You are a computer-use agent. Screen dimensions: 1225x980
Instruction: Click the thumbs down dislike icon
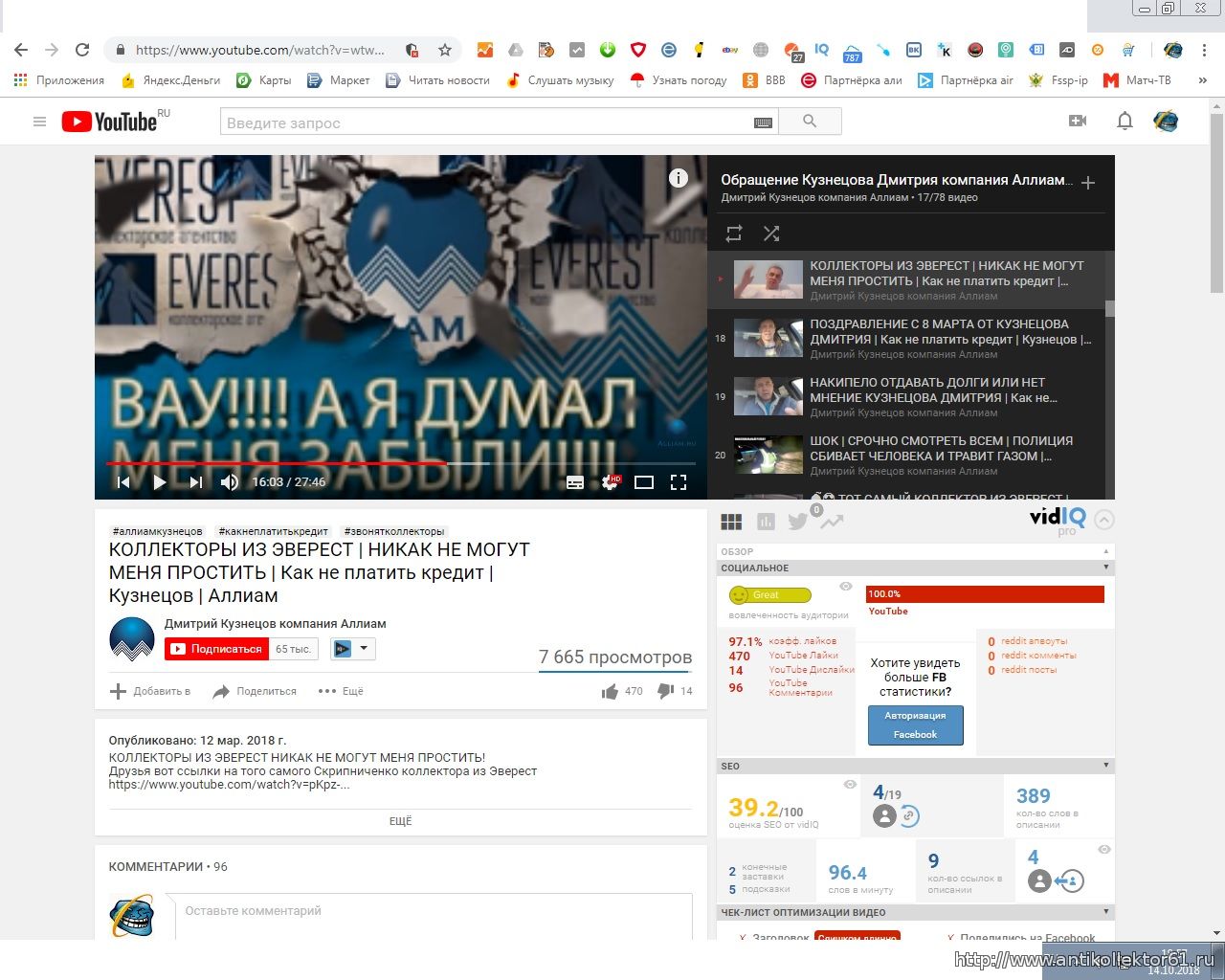[666, 691]
